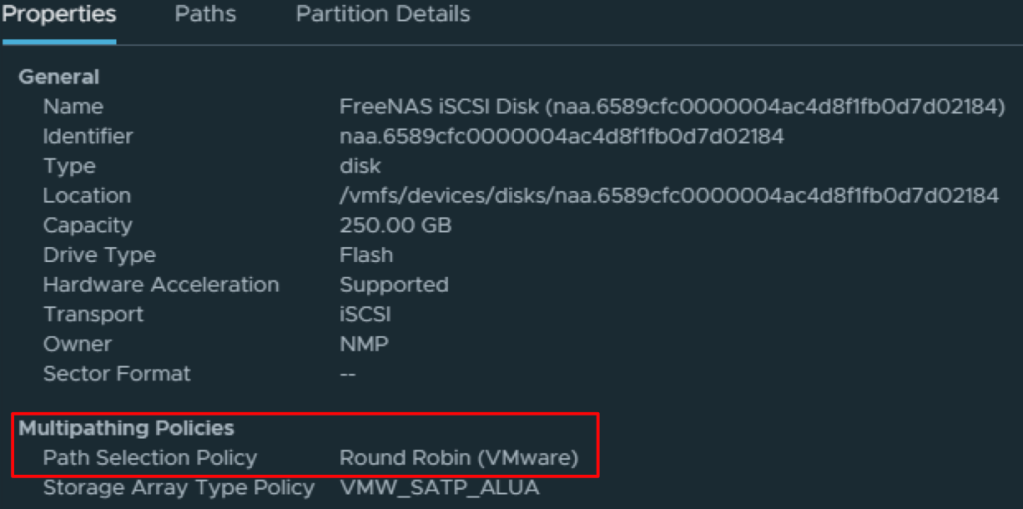This screenshot has height=509, width=1023.
Task: Switch to the Properties tab
Action: pyautogui.click(x=59, y=15)
